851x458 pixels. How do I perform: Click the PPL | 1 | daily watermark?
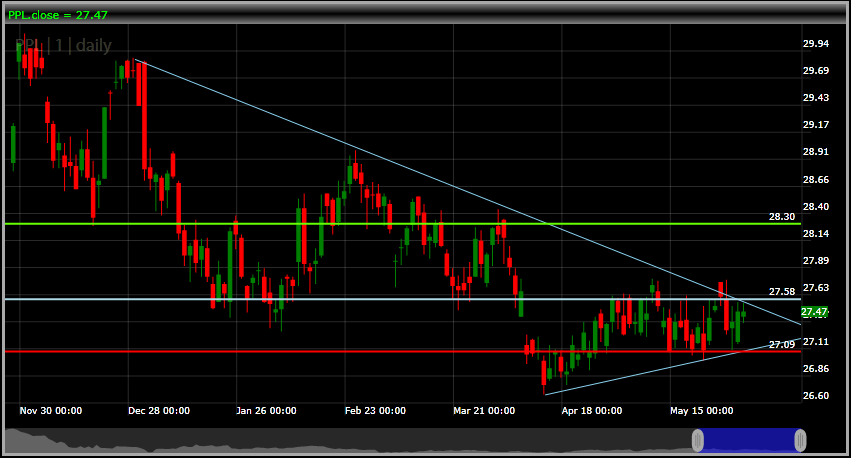pos(66,45)
